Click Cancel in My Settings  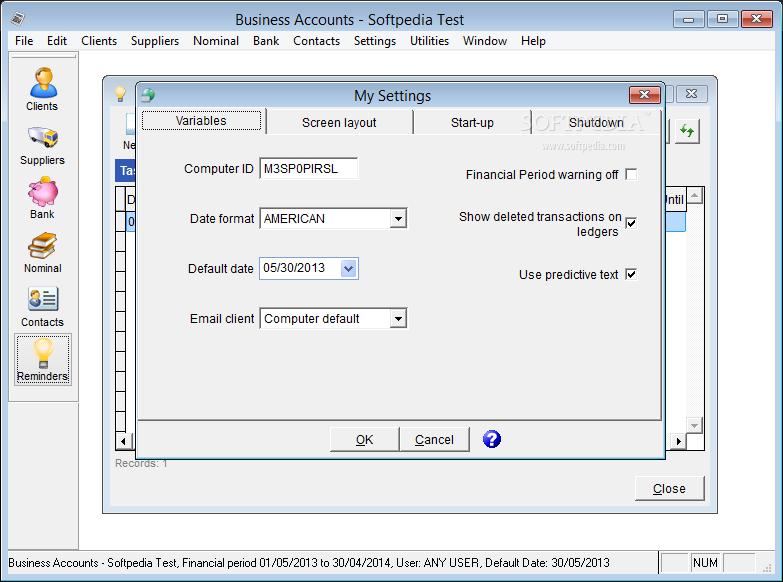click(x=434, y=440)
